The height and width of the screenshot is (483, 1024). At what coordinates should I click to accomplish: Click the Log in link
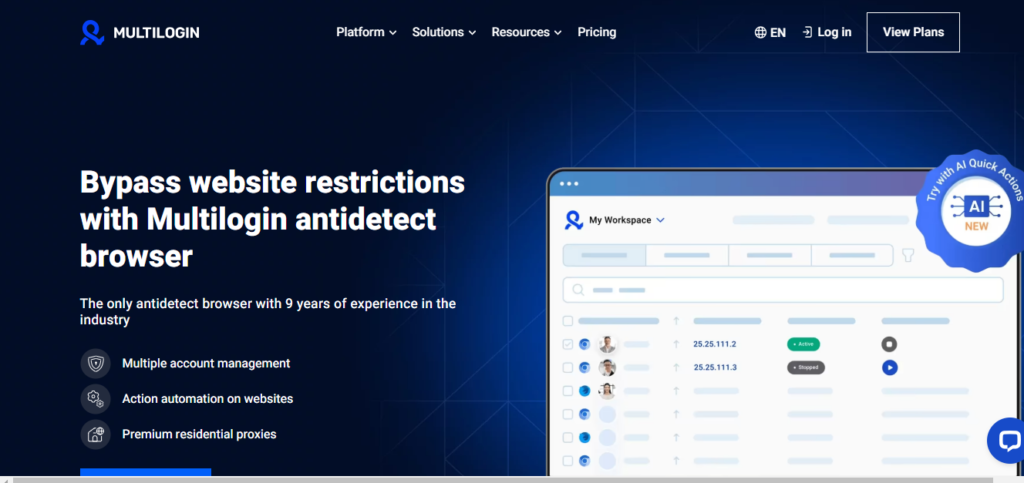[x=827, y=32]
